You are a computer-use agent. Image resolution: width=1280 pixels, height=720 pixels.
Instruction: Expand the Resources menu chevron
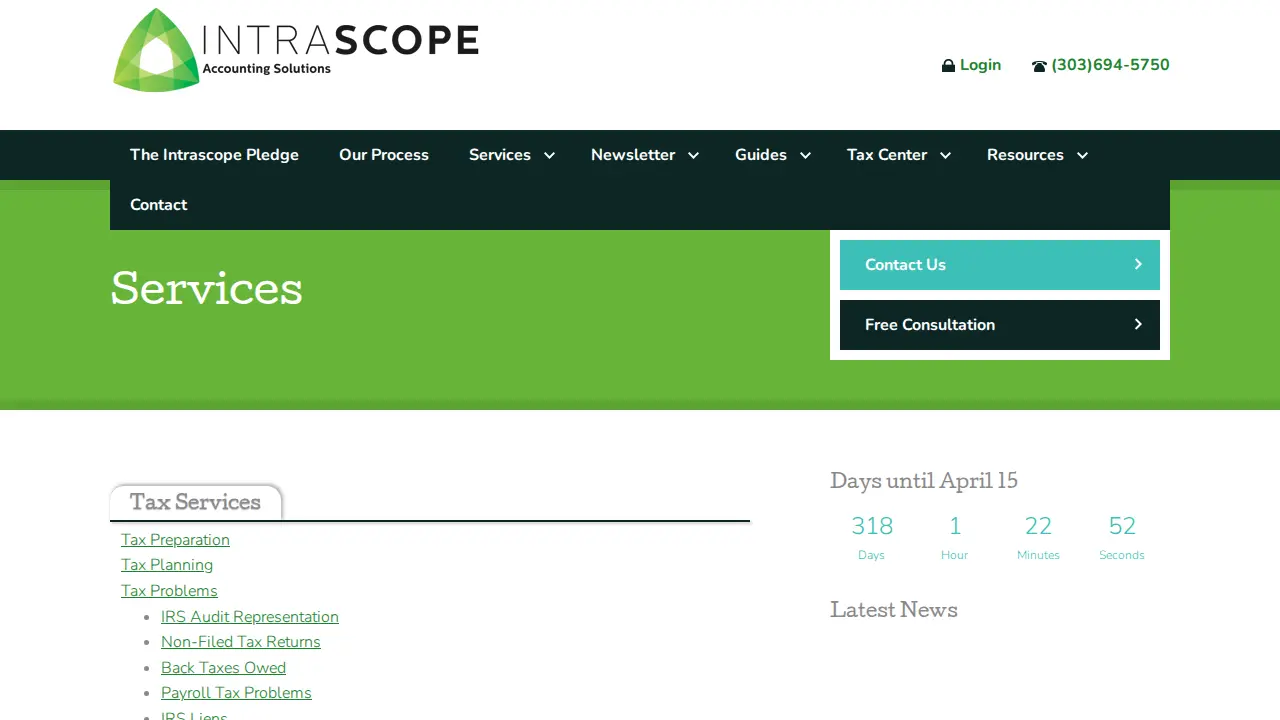(x=1082, y=155)
